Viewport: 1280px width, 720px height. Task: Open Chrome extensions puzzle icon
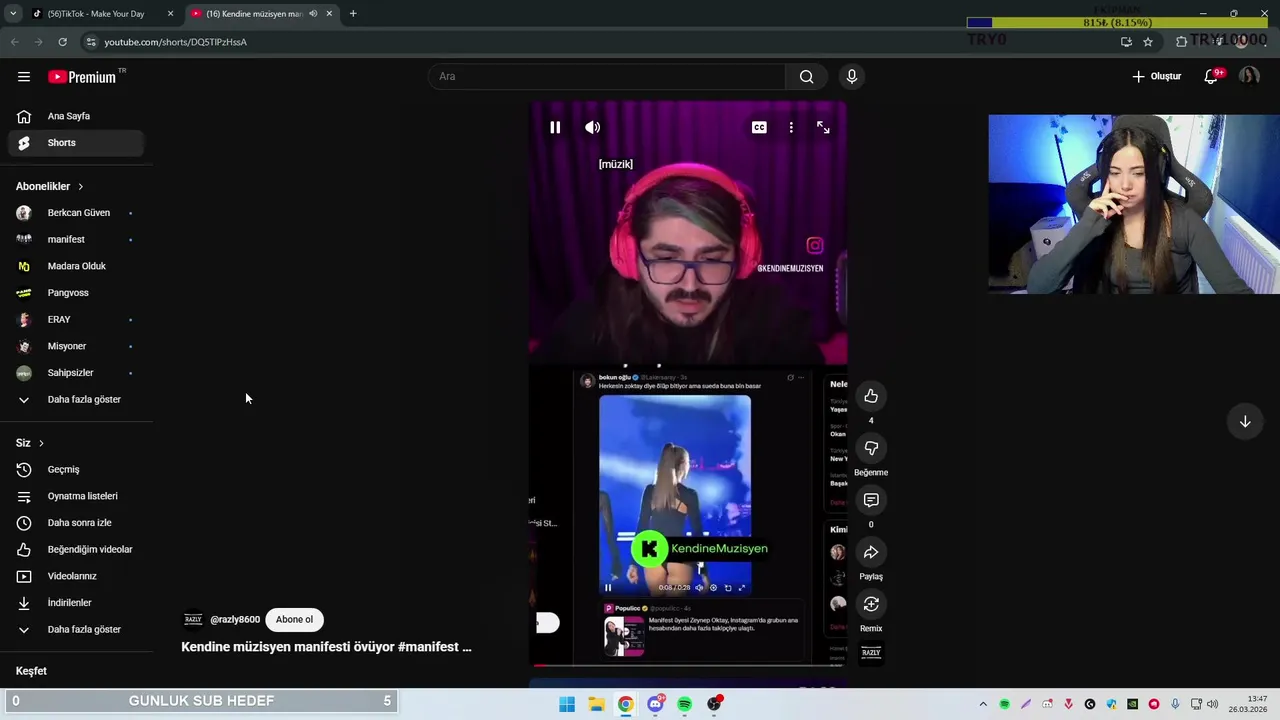click(x=1181, y=42)
